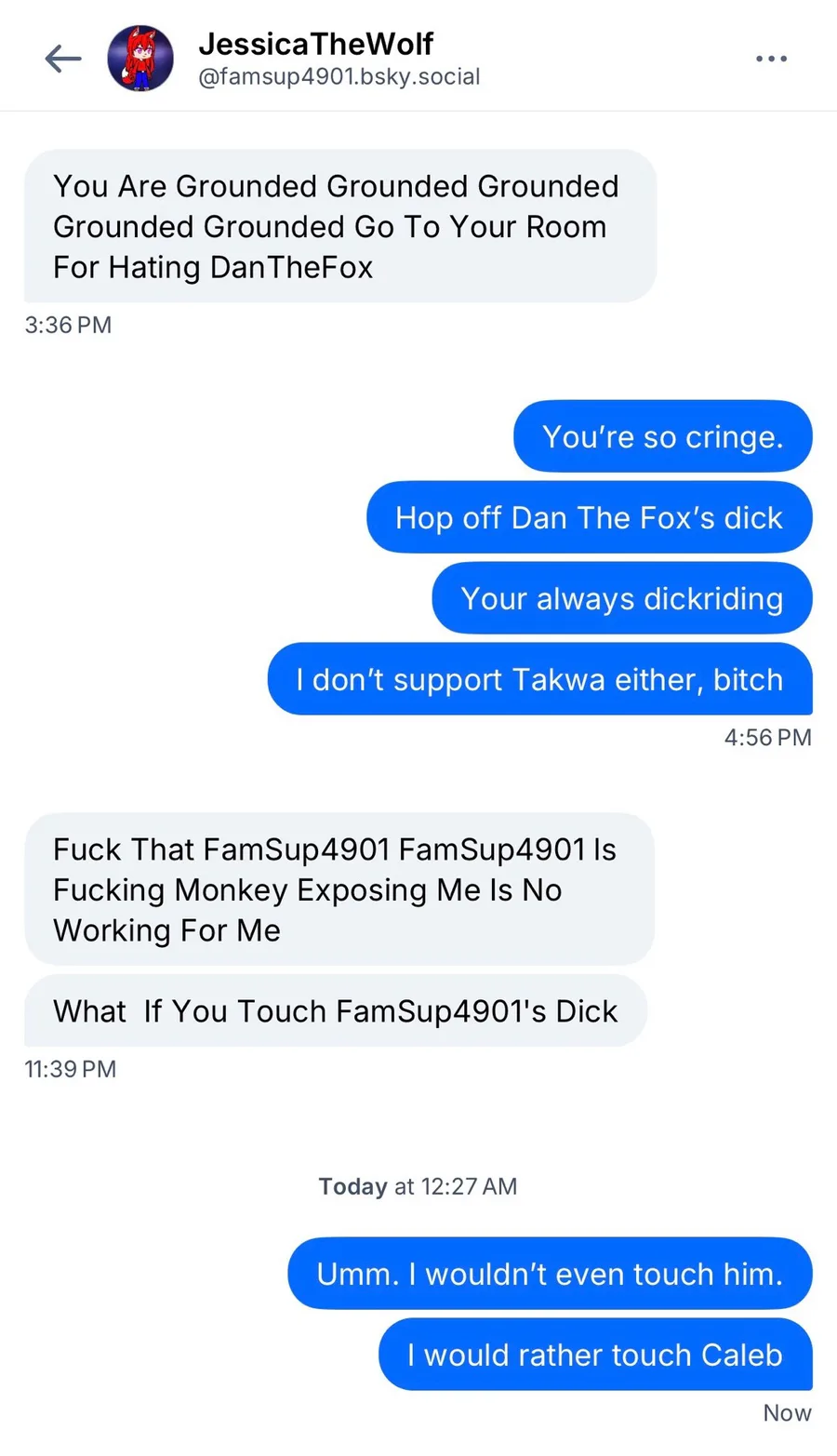
Task: Select the "Your always dickriding" message bubble
Action: pyautogui.click(x=621, y=598)
